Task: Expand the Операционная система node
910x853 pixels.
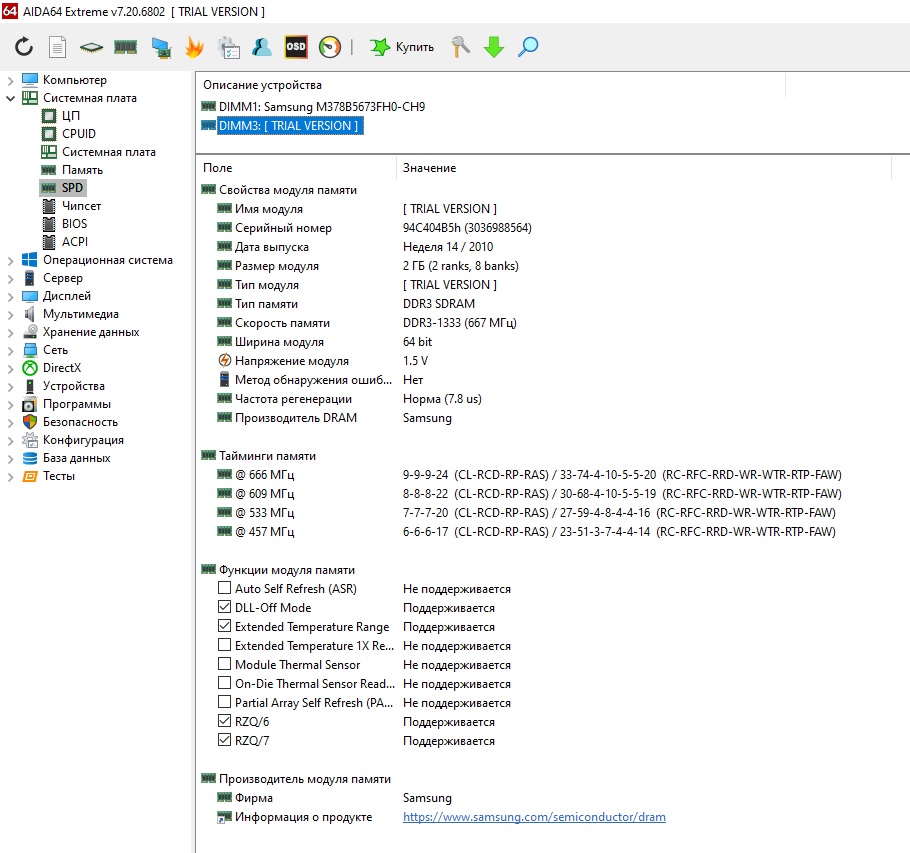Action: [10, 260]
